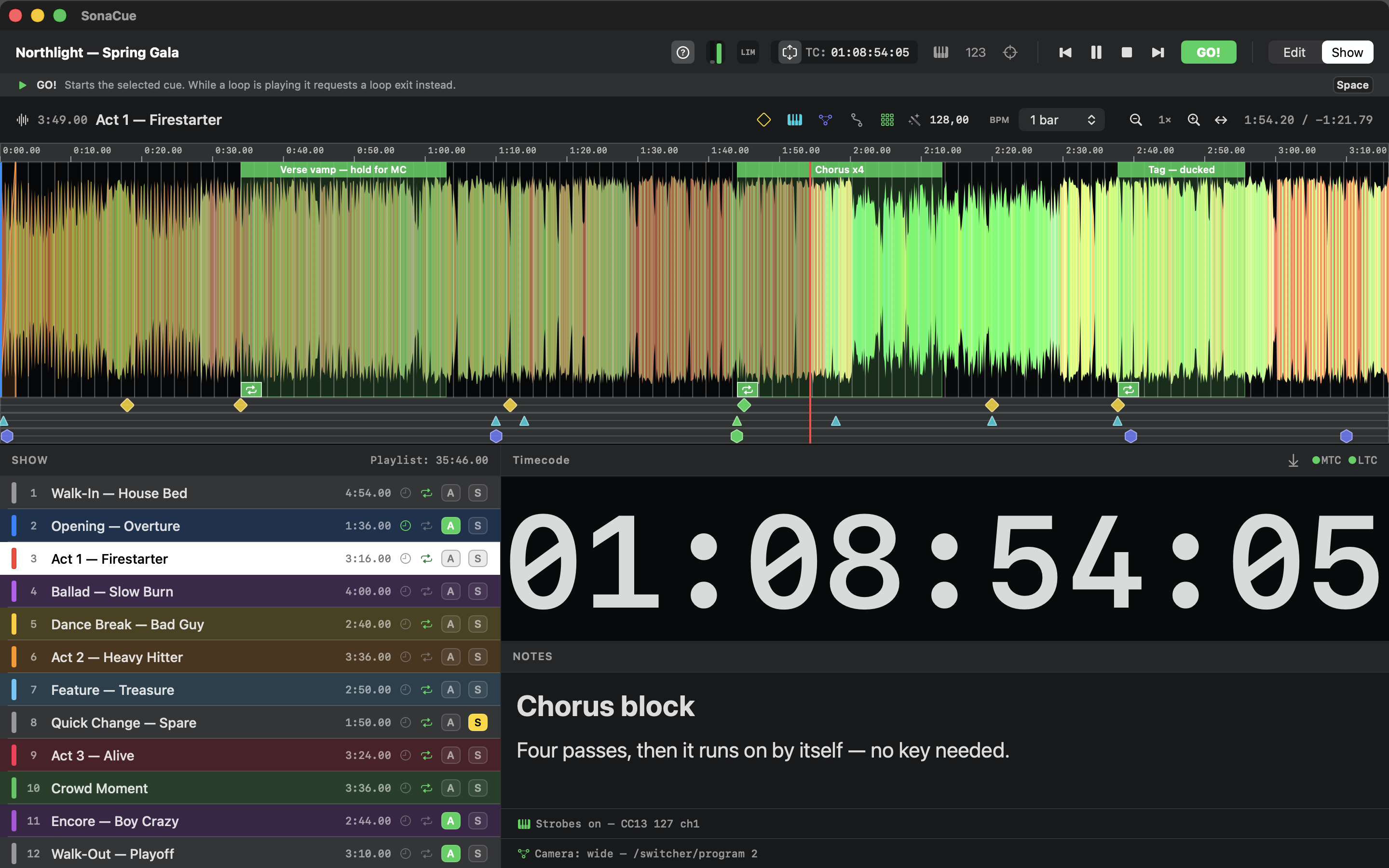Click the clock icon on Crowd Moment
This screenshot has width=1389, height=868.
[405, 788]
